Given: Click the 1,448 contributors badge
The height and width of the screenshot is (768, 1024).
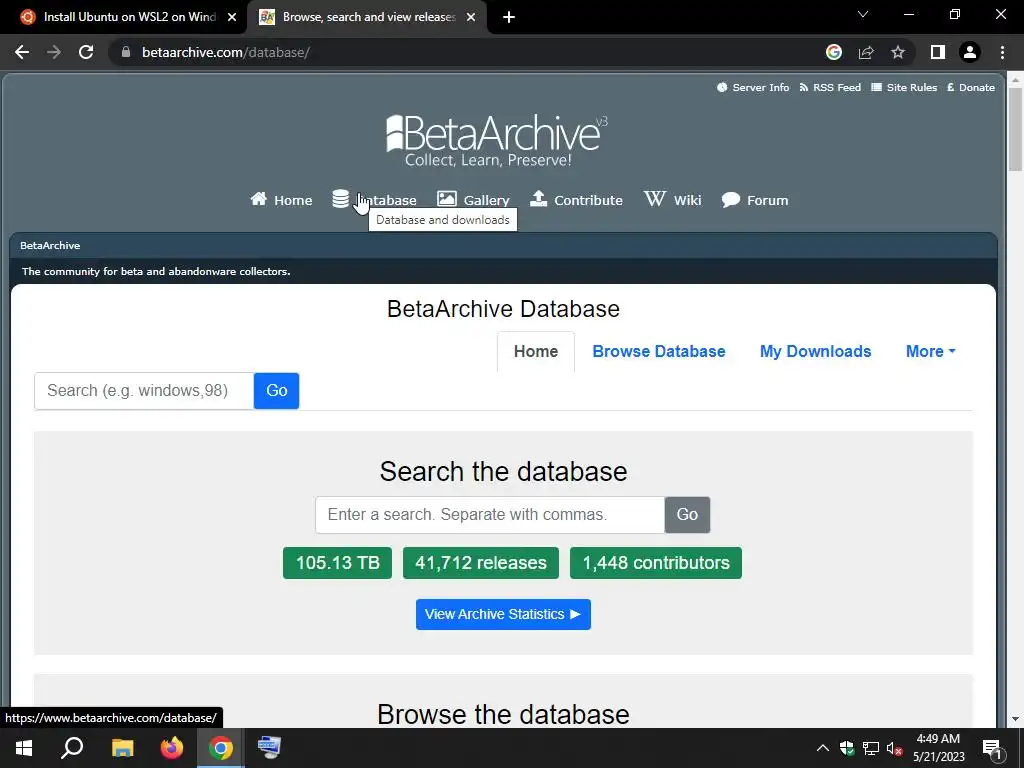Looking at the screenshot, I should [656, 563].
